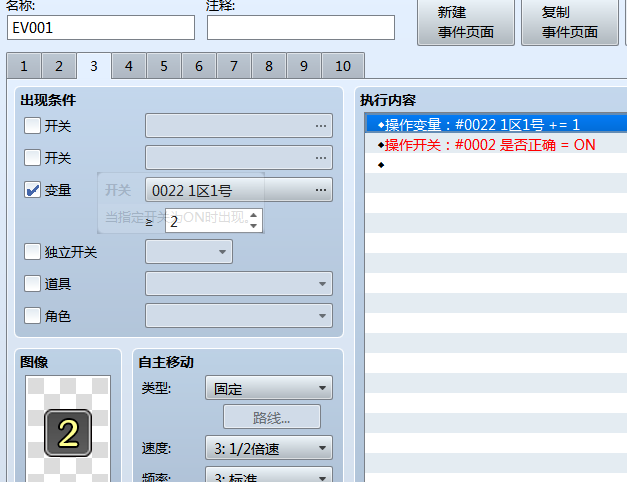Enable the first 开关 condition checkbox
The image size is (627, 482).
[x=32, y=126]
